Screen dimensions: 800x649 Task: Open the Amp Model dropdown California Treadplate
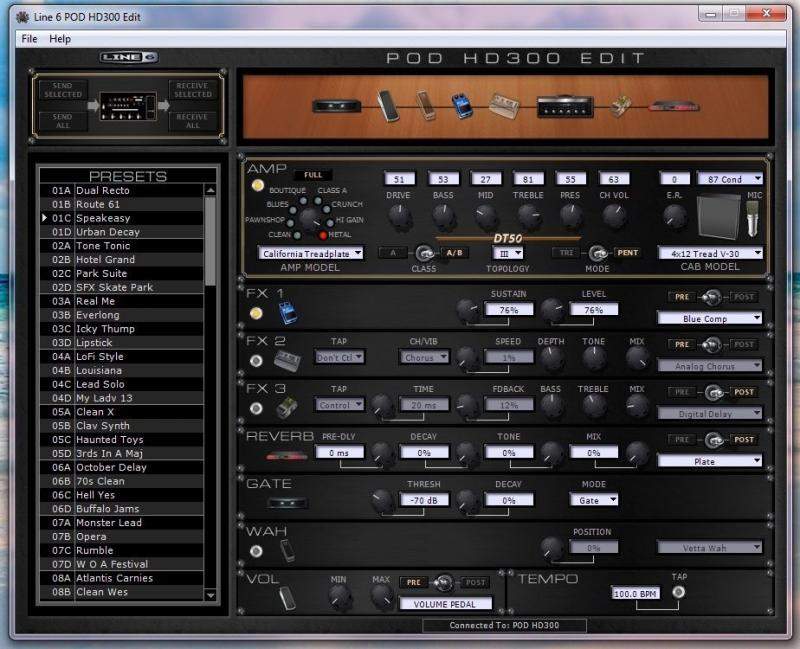310,254
